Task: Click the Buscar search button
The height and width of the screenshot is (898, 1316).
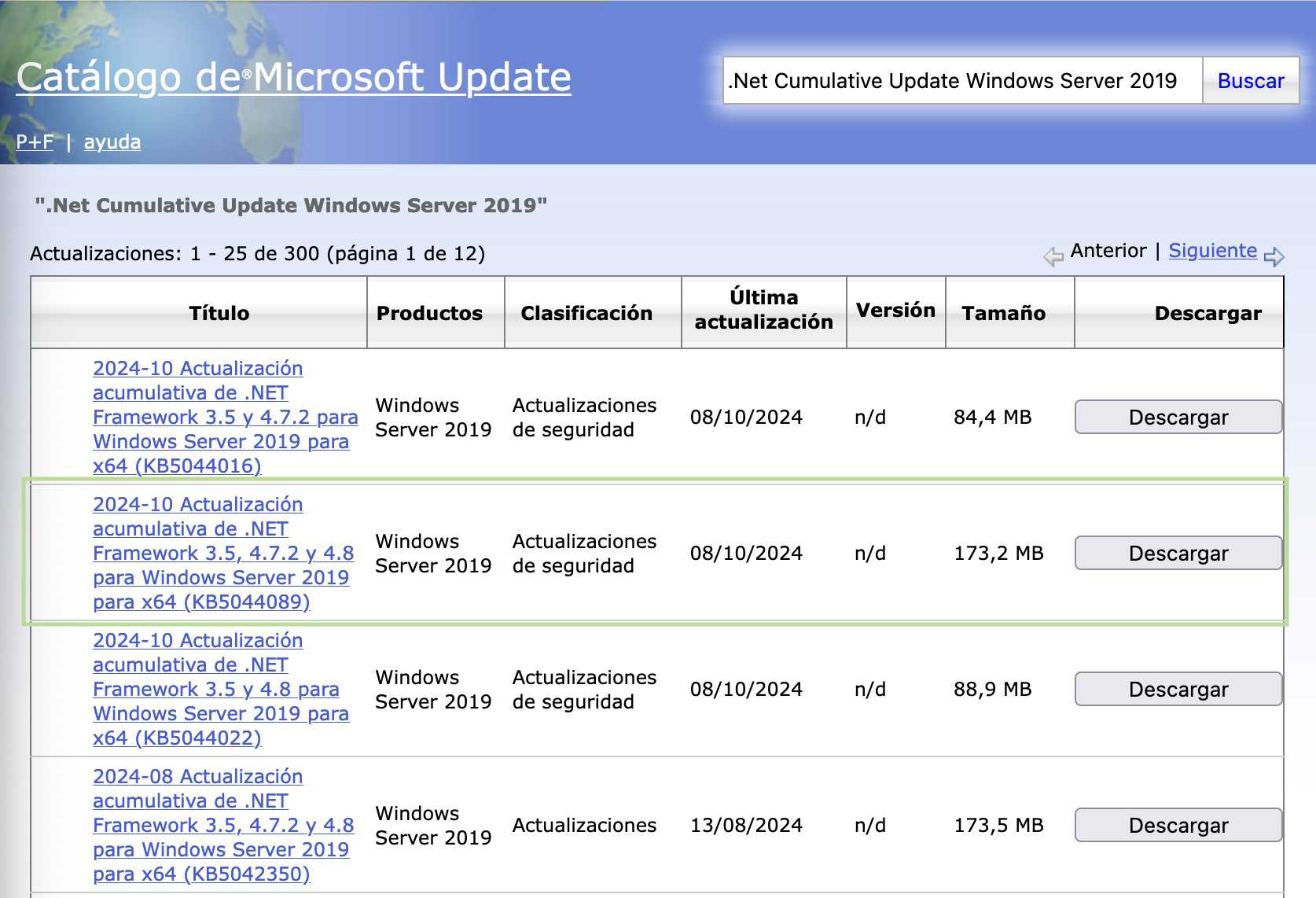Action: pyautogui.click(x=1251, y=80)
